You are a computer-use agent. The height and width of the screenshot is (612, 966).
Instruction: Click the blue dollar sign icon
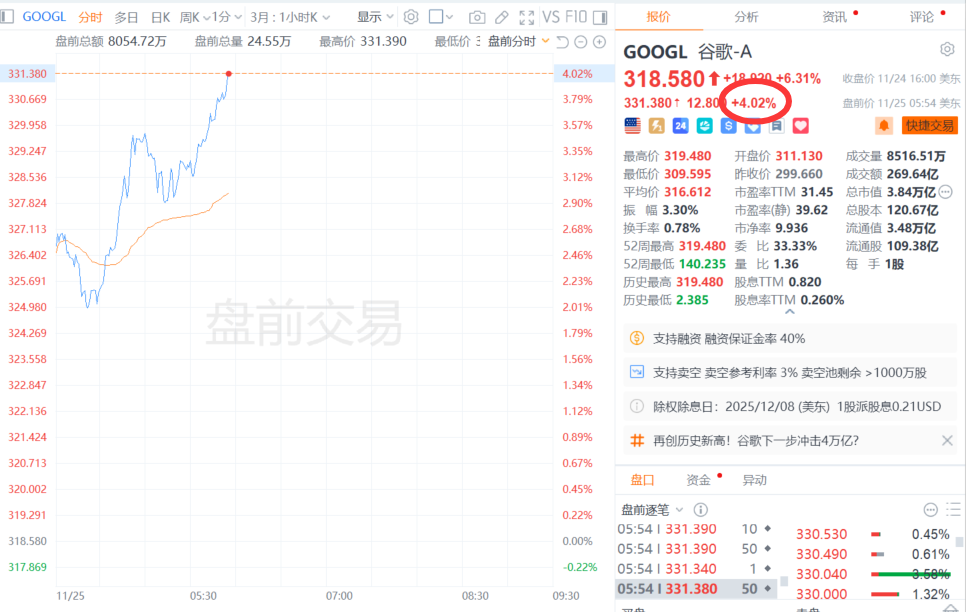[x=729, y=126]
